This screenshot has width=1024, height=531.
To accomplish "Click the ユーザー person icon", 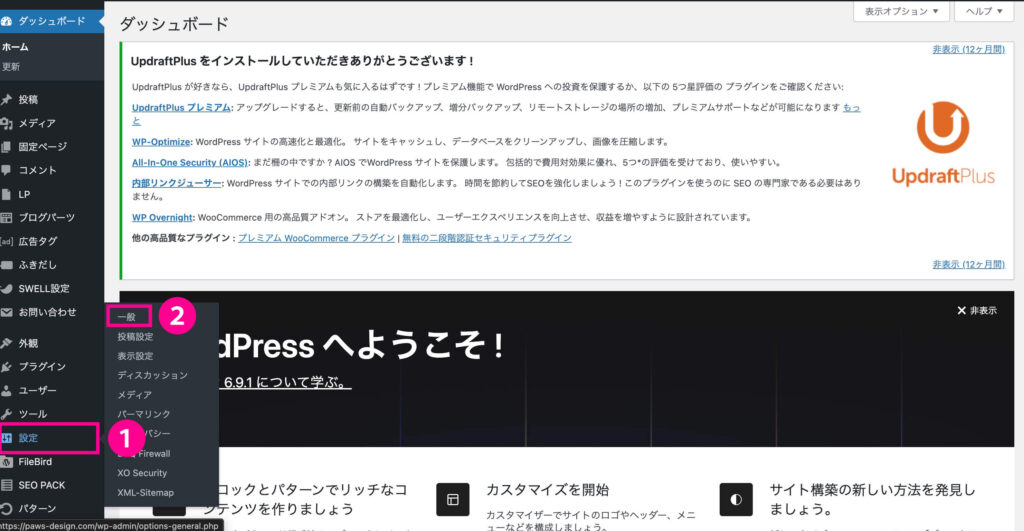I will [8, 391].
